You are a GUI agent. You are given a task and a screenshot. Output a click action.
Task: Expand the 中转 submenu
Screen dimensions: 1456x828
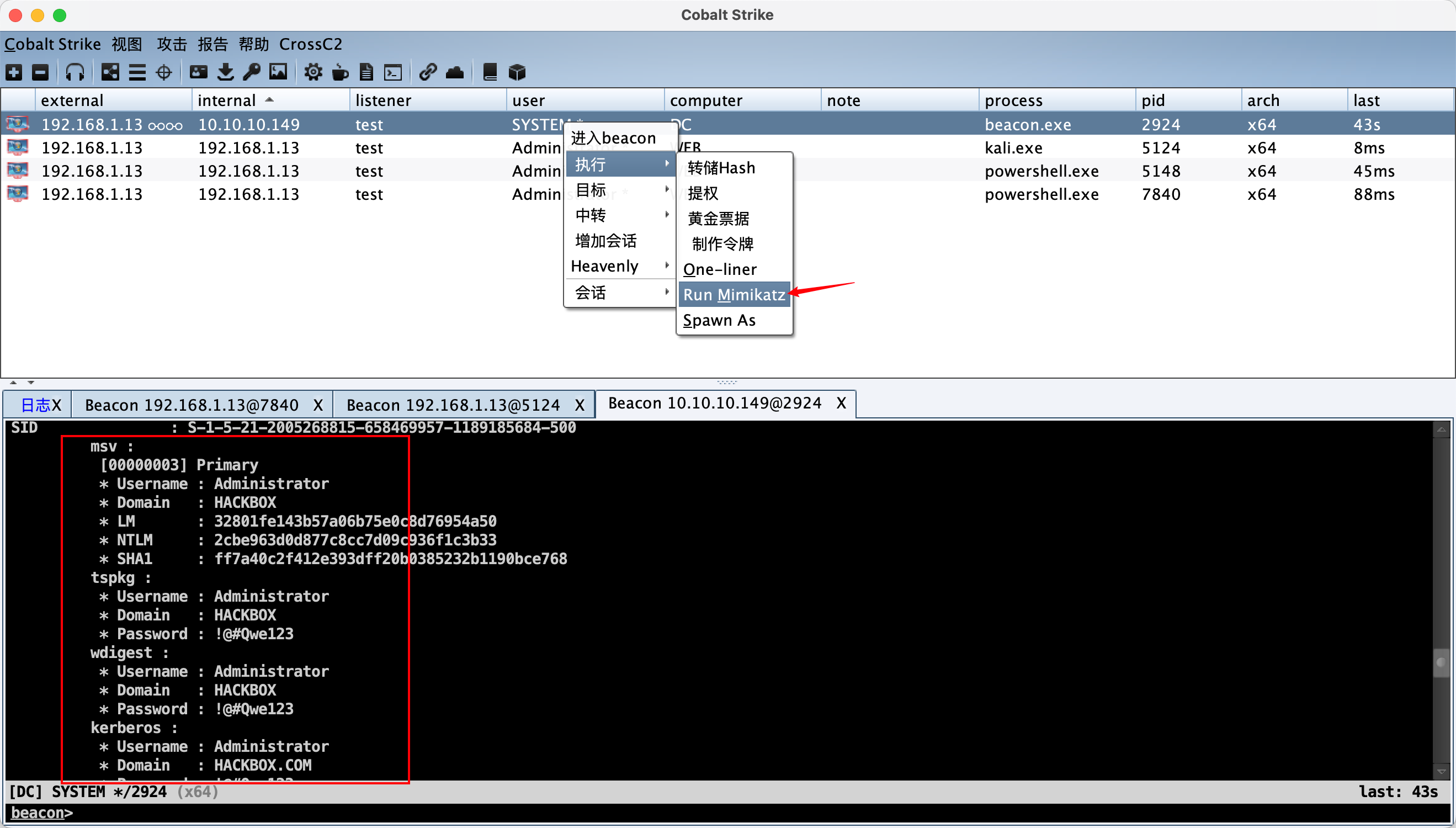click(620, 215)
